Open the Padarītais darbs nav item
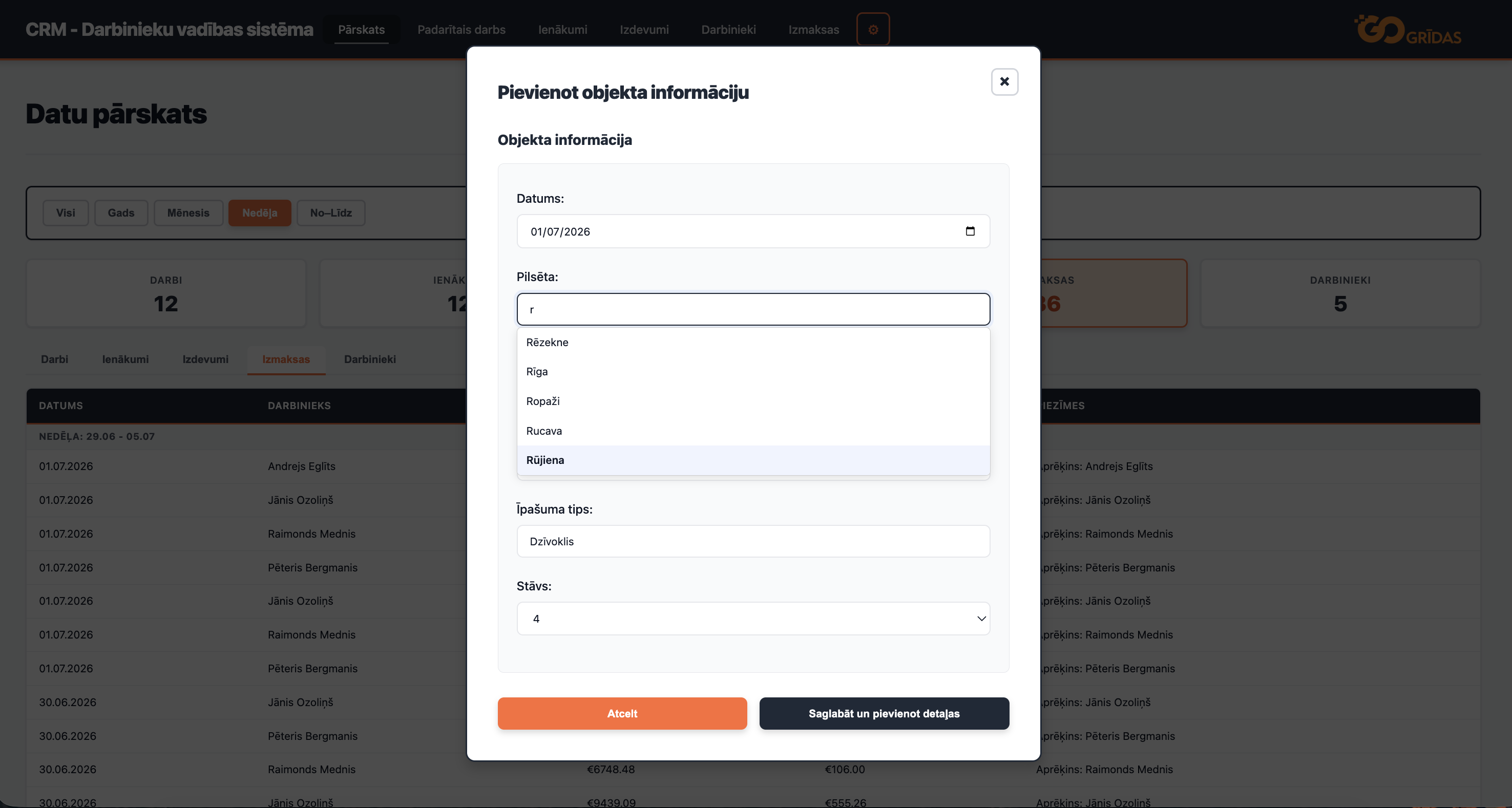 461,29
